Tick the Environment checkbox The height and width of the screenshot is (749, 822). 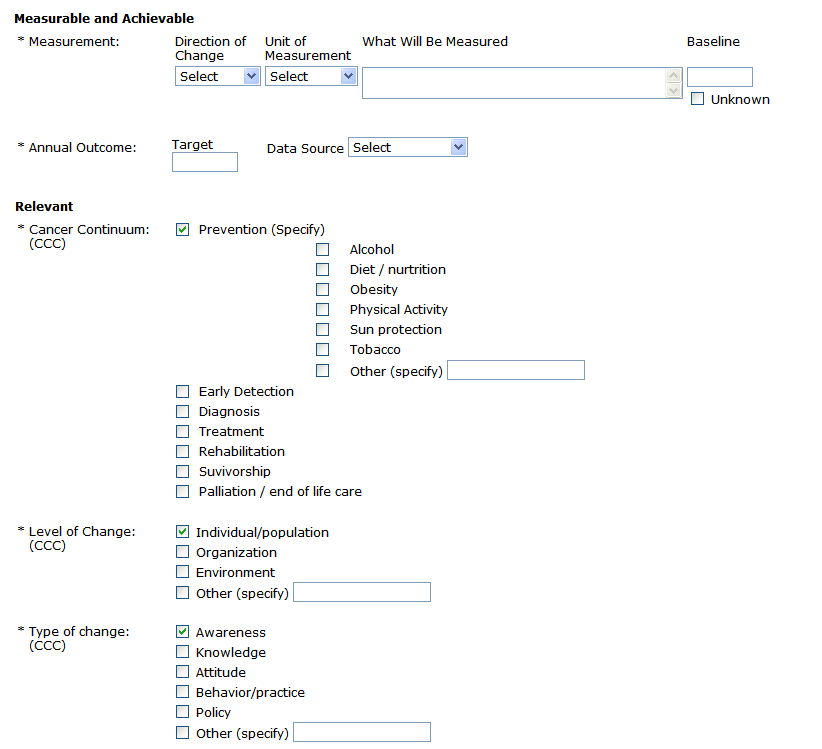182,572
